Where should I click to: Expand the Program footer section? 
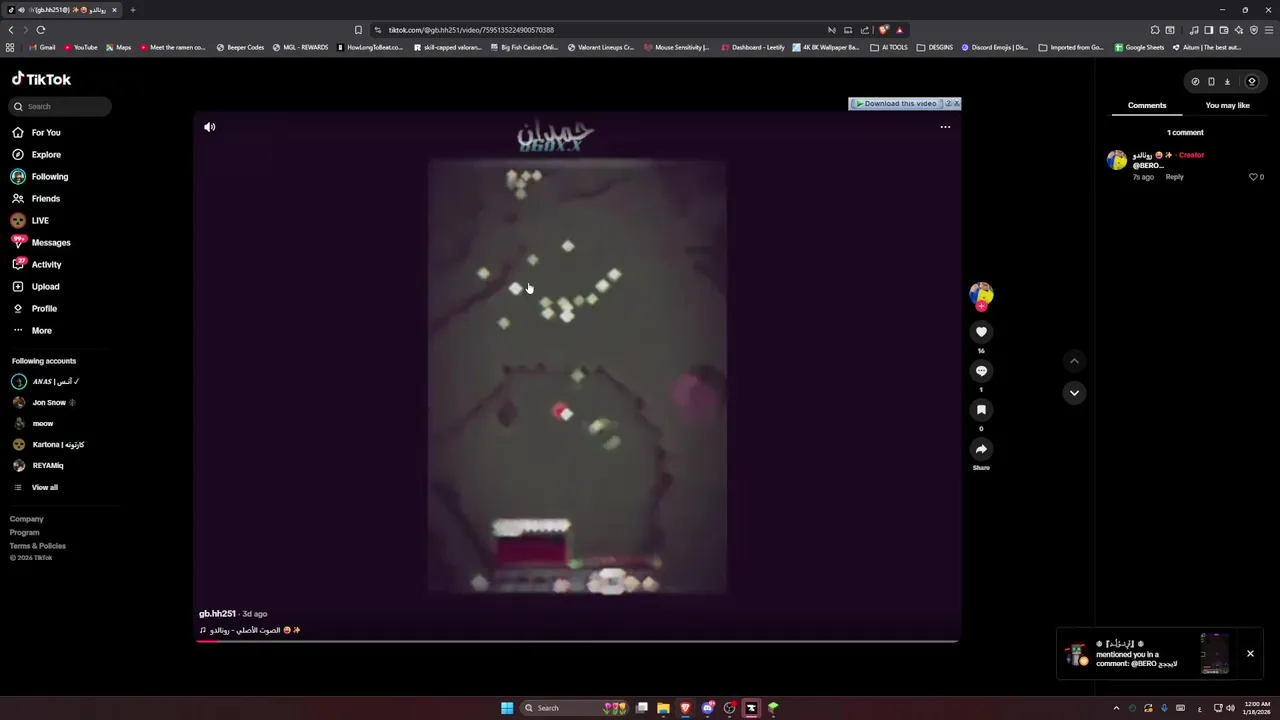25,532
